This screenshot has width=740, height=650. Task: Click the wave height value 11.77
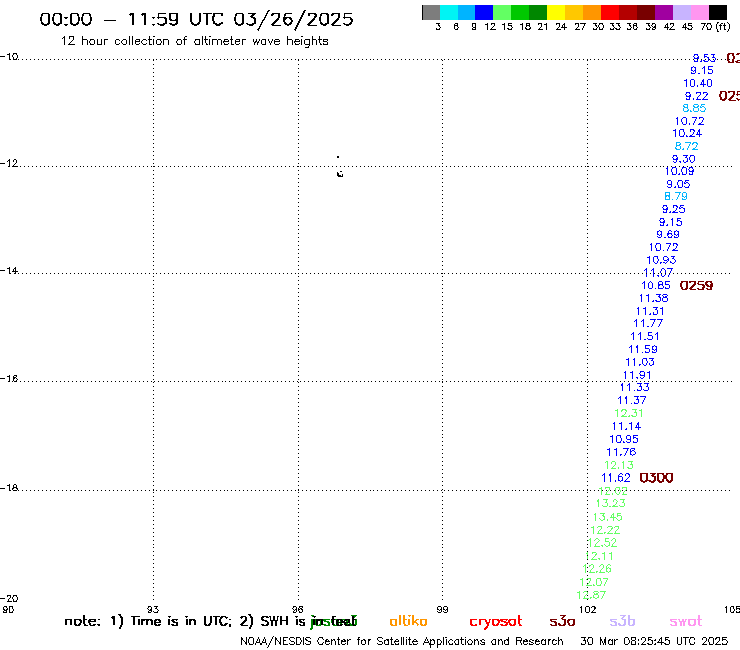(648, 323)
